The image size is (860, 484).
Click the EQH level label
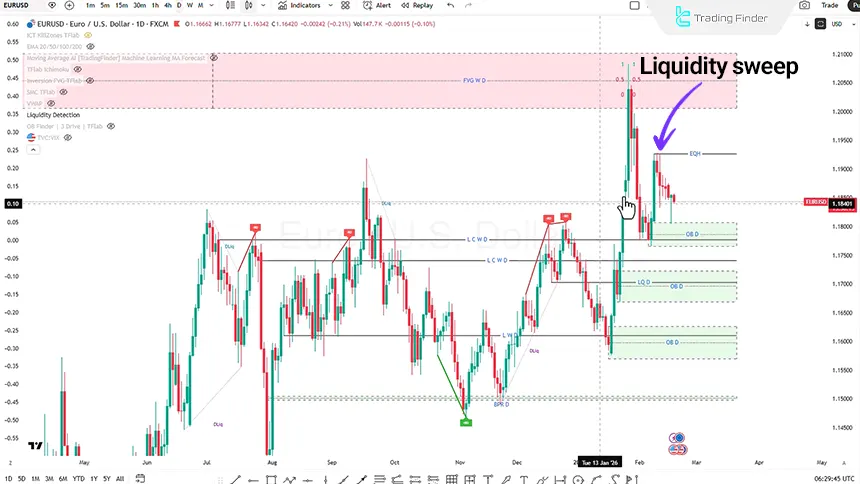pyautogui.click(x=695, y=154)
